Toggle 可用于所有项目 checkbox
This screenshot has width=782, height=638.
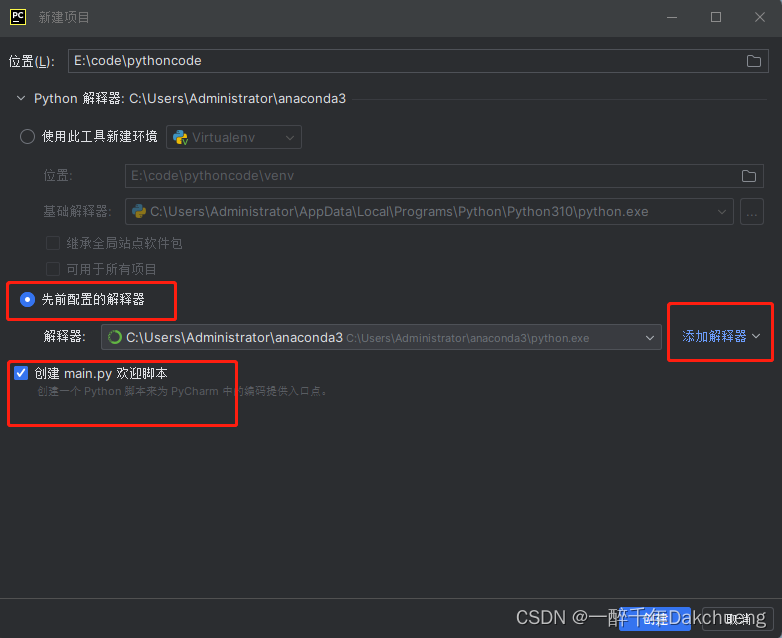point(53,269)
